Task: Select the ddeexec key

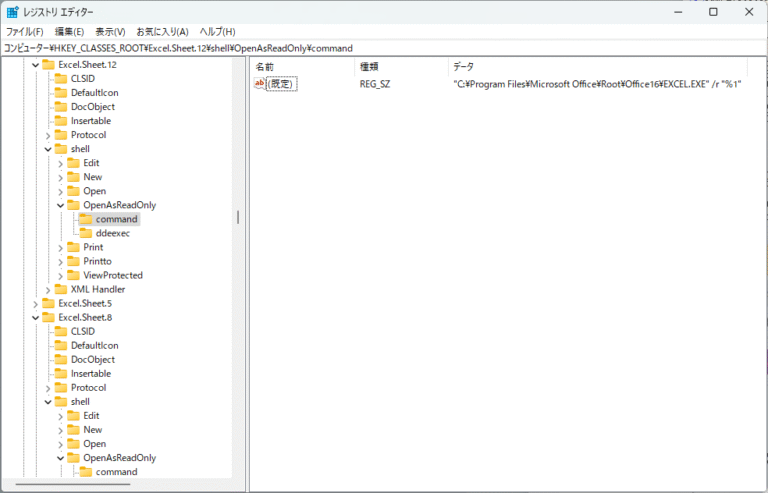Action: [x=113, y=233]
